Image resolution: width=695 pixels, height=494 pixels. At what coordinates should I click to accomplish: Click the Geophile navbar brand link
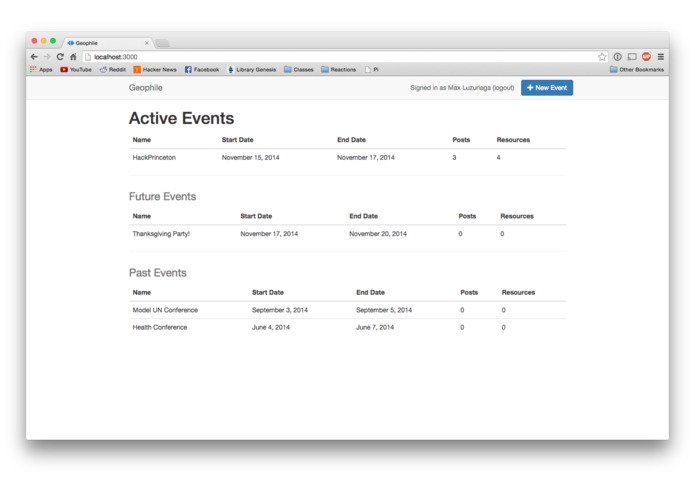point(145,88)
